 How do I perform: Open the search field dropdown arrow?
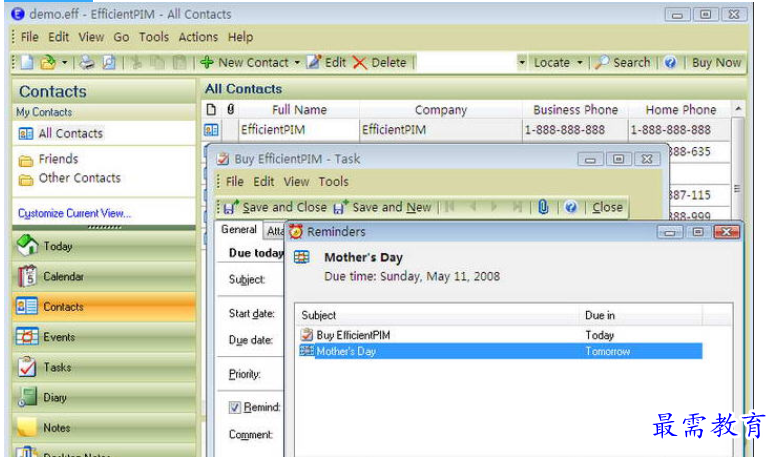tap(522, 63)
